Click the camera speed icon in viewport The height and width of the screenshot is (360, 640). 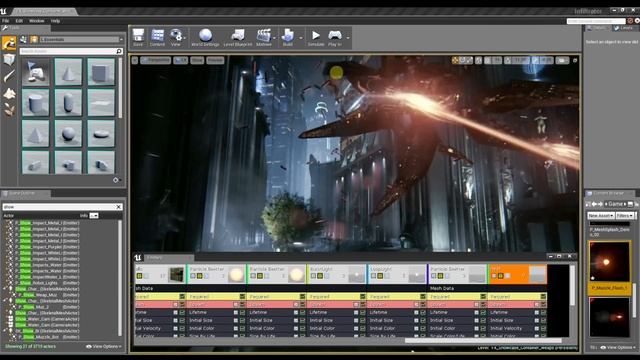point(562,60)
